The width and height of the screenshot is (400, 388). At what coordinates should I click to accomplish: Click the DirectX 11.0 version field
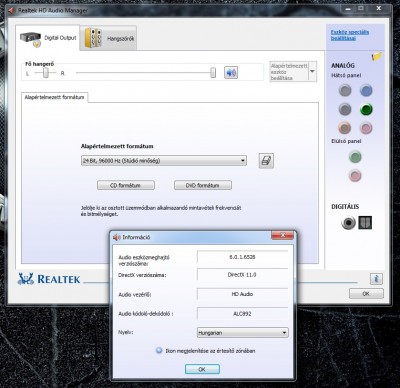coord(242,275)
